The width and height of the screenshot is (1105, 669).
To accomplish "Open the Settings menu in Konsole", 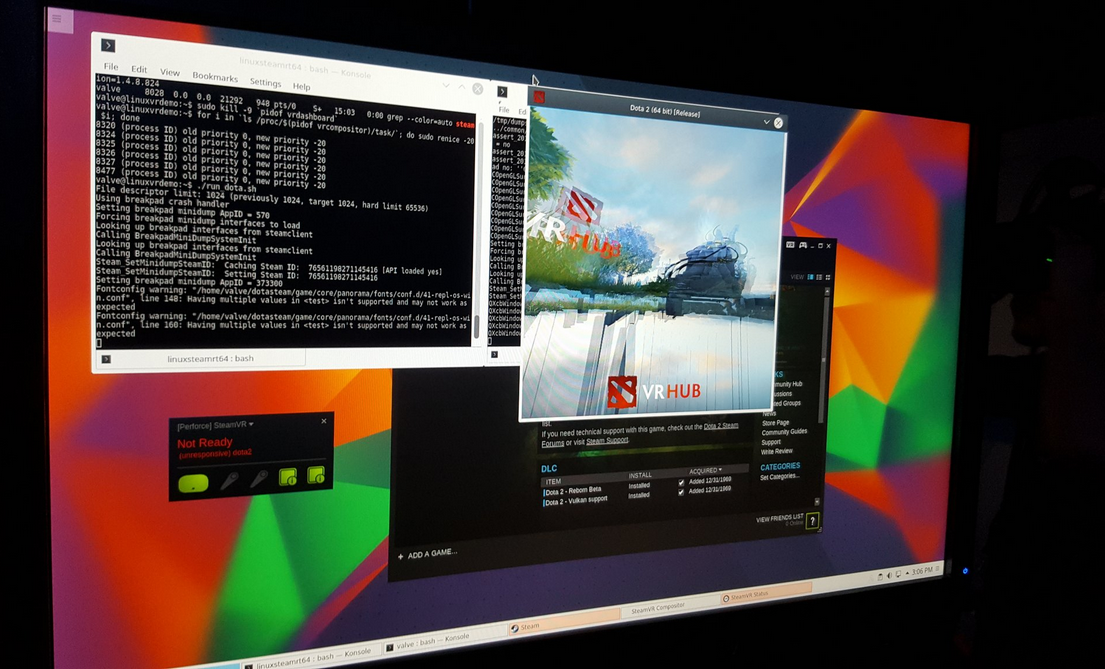I will click(265, 82).
